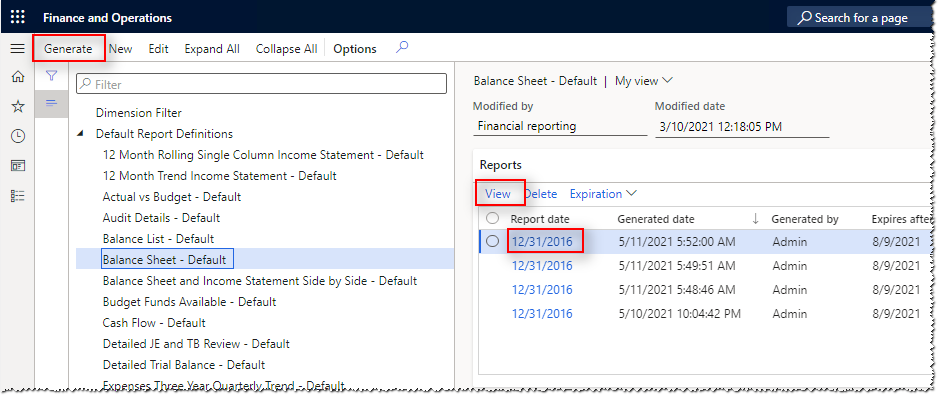Open the app launcher waffle icon
This screenshot has width=944, height=401.
[x=18, y=17]
